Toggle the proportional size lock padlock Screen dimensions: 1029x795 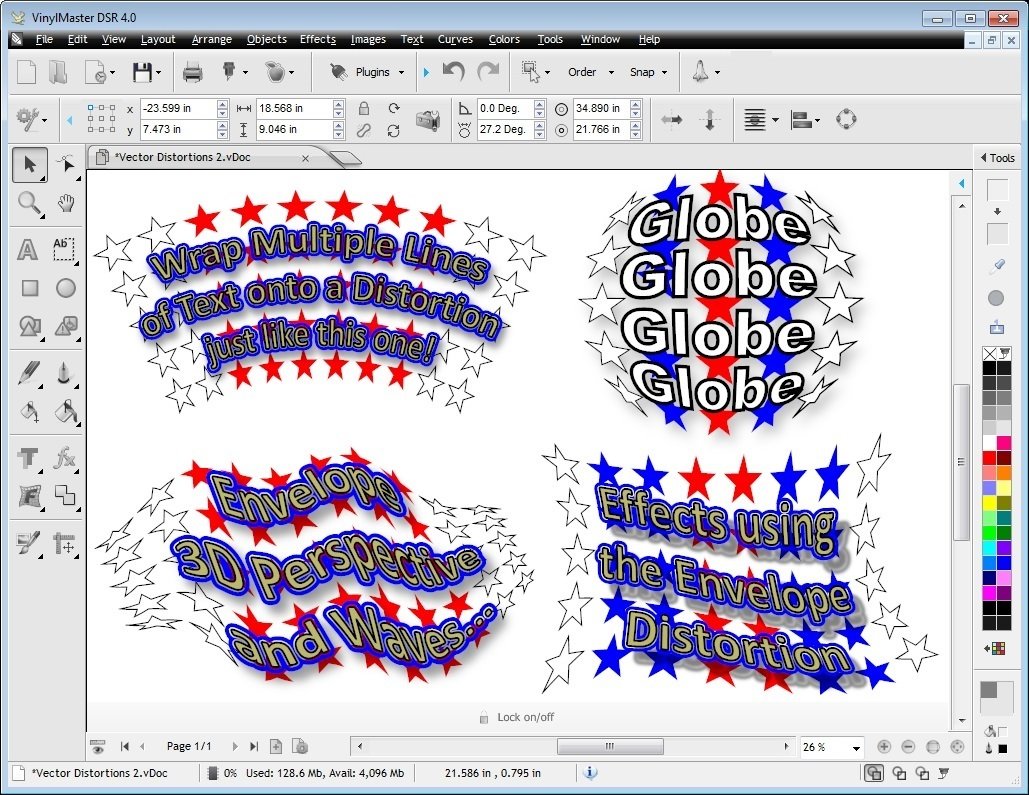click(364, 108)
